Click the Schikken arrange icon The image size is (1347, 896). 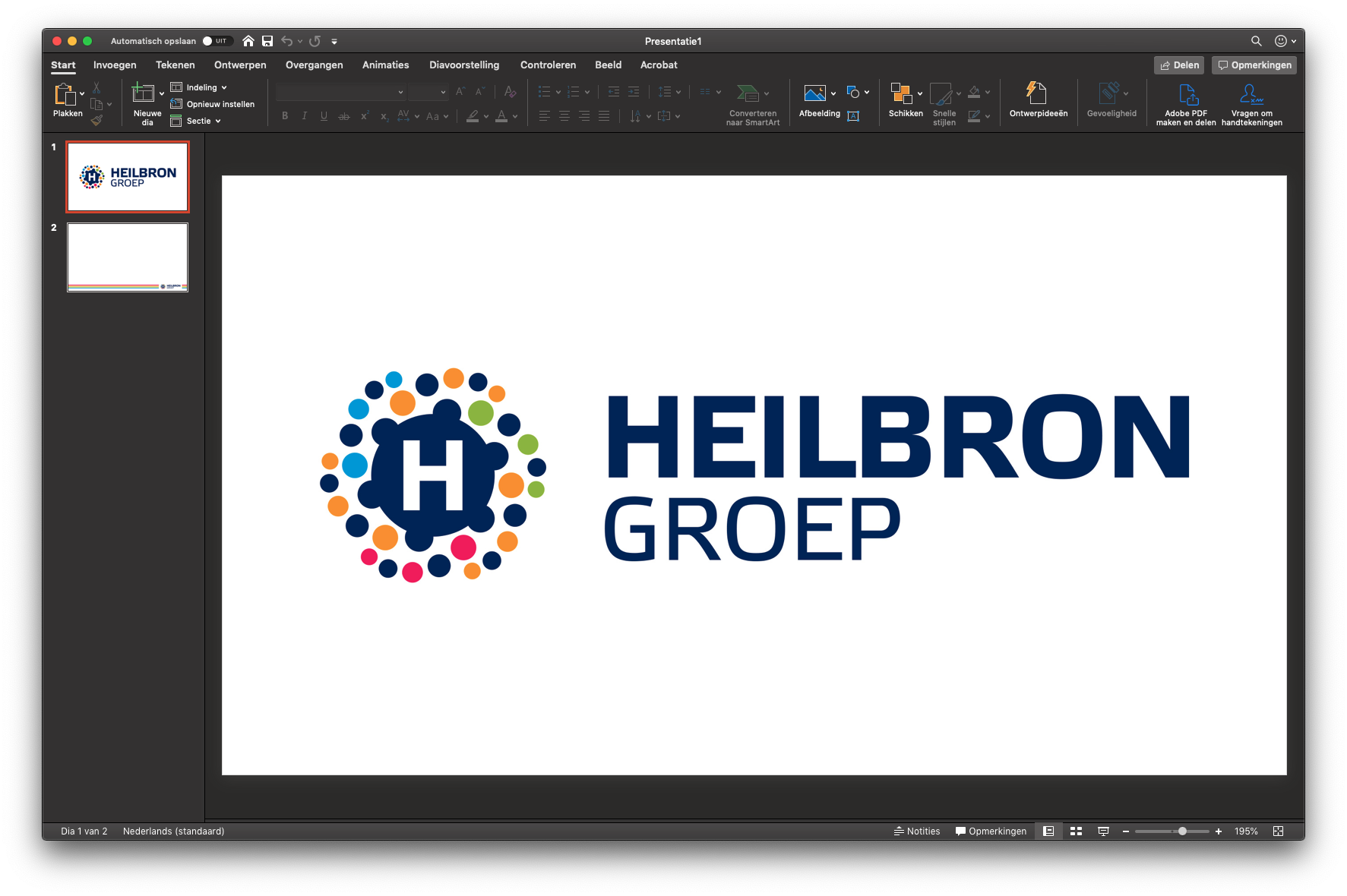[901, 93]
